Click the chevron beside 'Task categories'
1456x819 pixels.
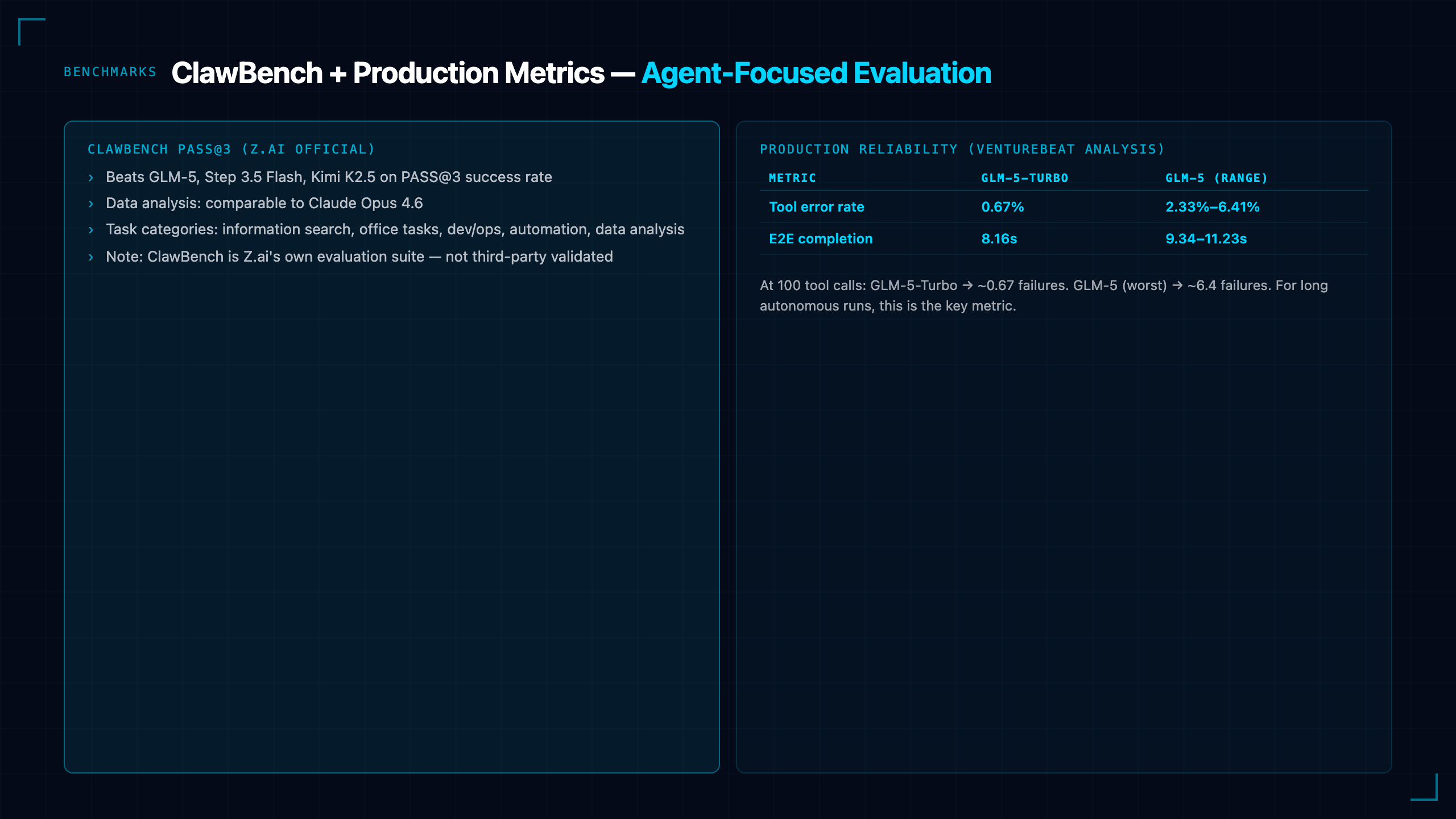(91, 230)
